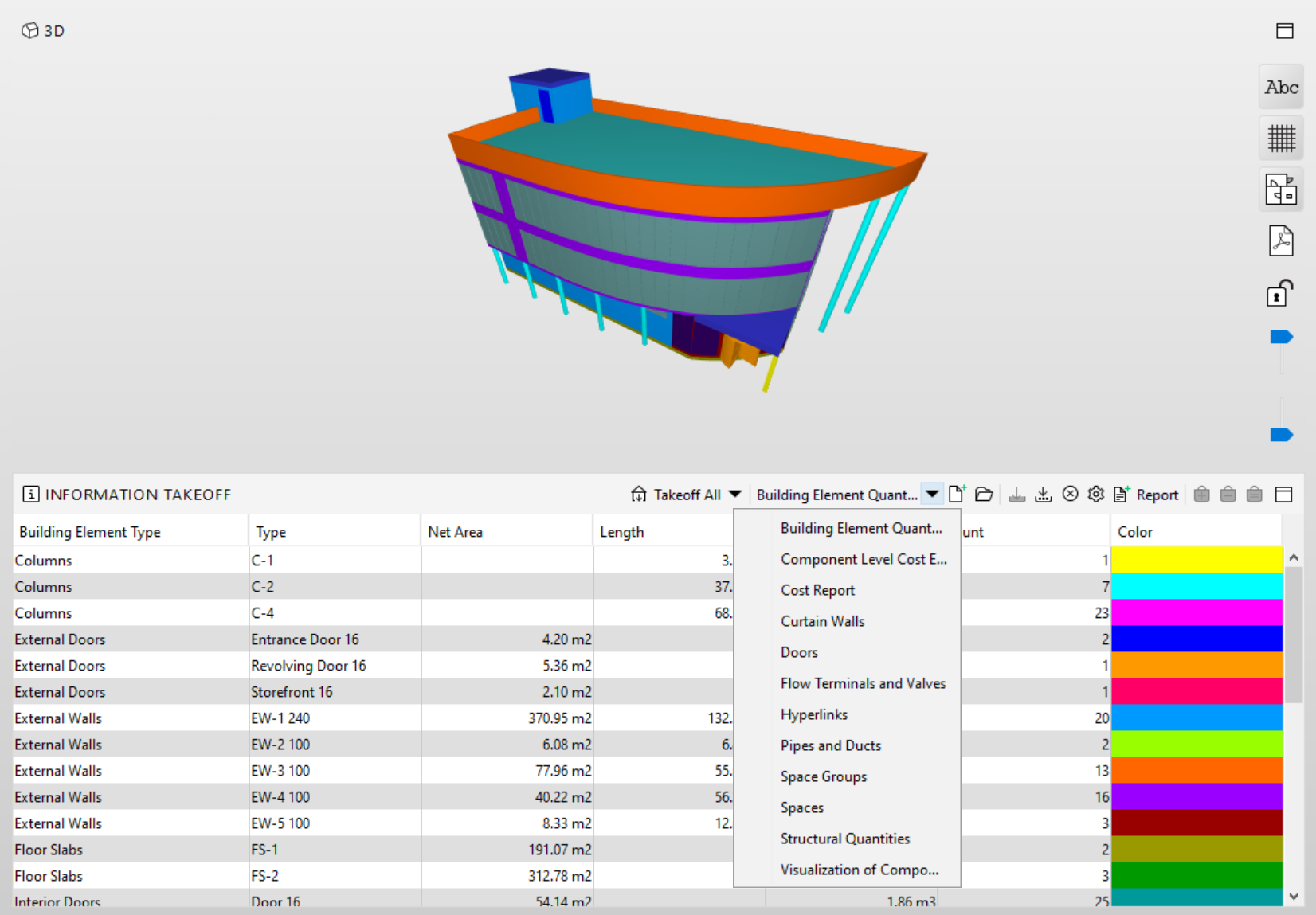Click the Building Element Type column header

(90, 532)
